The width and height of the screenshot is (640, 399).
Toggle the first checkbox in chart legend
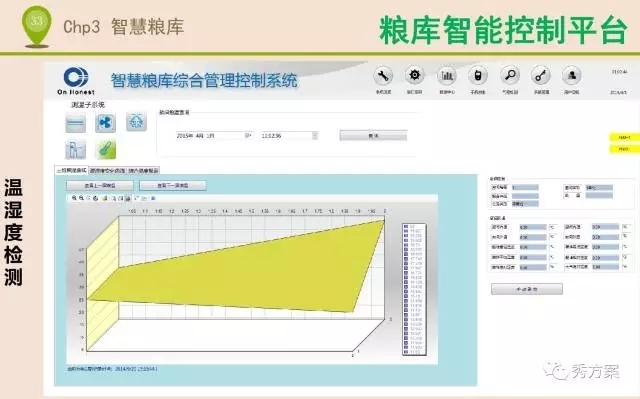[406, 226]
